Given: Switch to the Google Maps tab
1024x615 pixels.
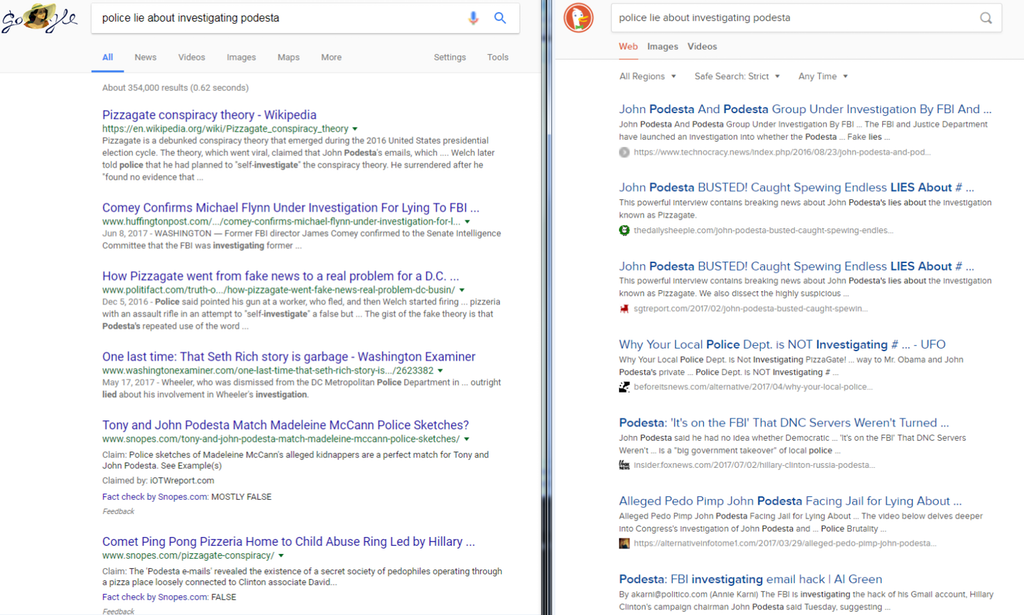Looking at the screenshot, I should click(288, 57).
